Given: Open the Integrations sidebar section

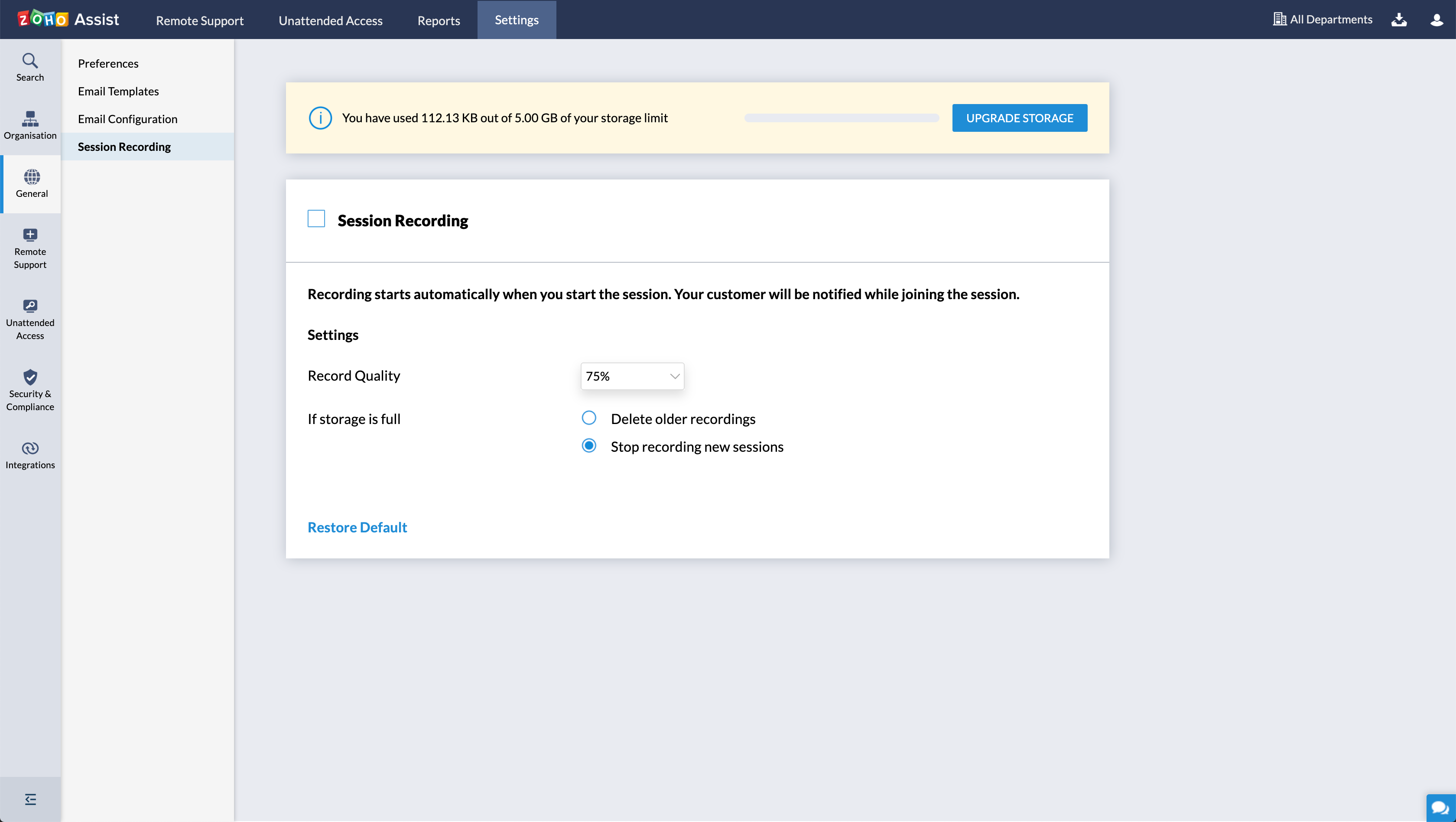Looking at the screenshot, I should click(x=30, y=455).
